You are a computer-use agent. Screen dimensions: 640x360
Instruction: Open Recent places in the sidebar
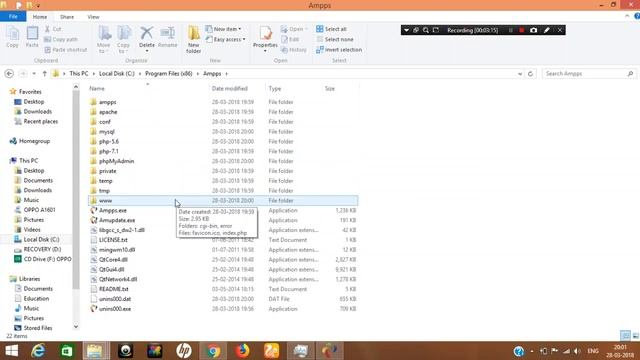click(40, 121)
